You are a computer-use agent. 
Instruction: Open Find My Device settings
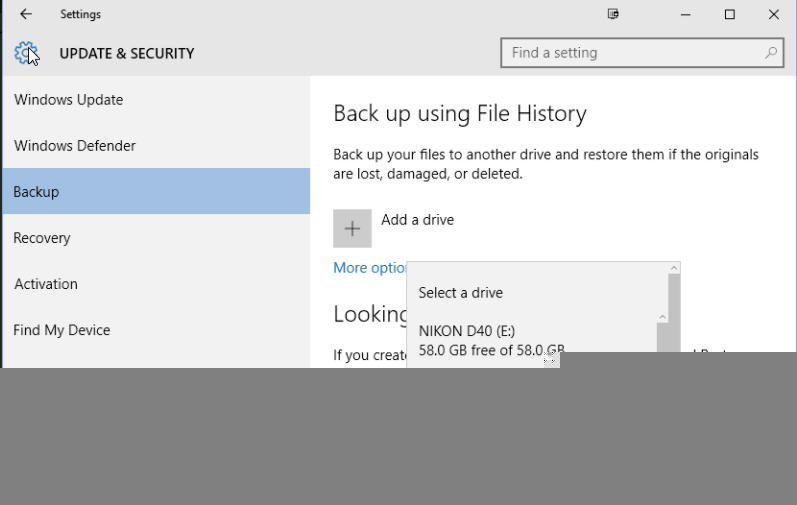tap(62, 330)
